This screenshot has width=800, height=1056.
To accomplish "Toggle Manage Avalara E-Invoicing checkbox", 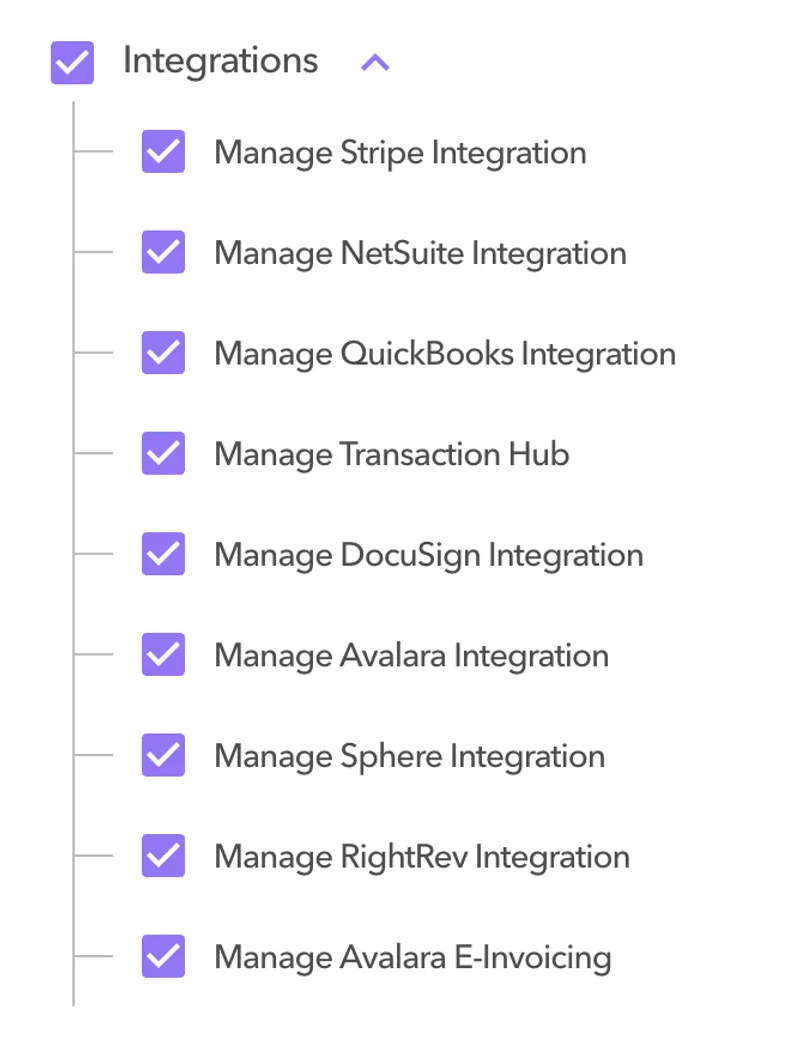I will (x=163, y=956).
